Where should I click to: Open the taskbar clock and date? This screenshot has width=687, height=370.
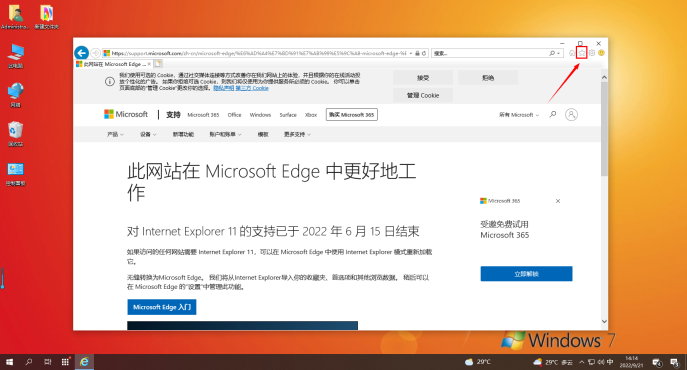632,362
